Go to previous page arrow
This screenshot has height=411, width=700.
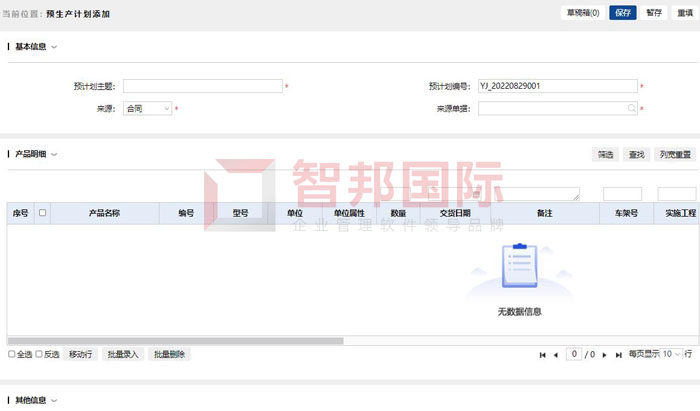(x=556, y=355)
